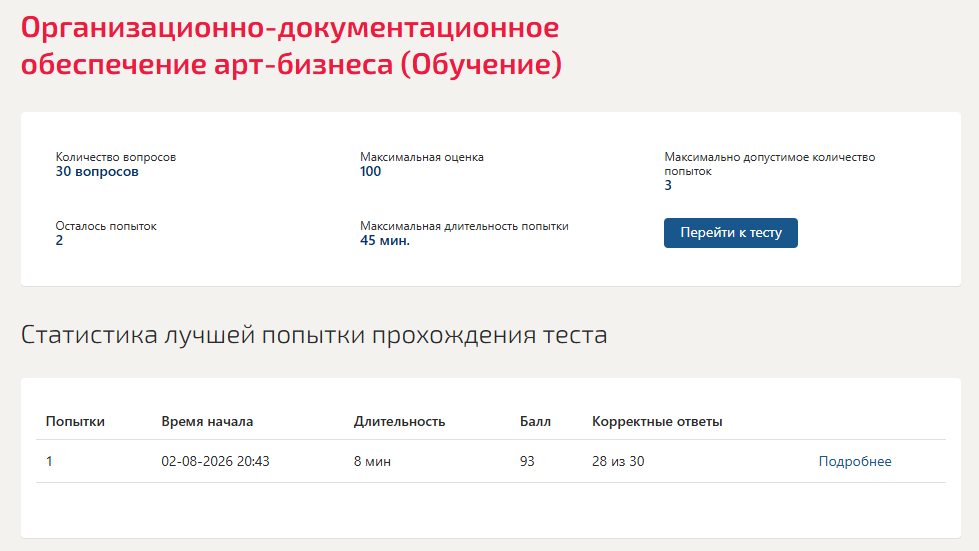Click the '45 мин.' duration value

pos(385,240)
